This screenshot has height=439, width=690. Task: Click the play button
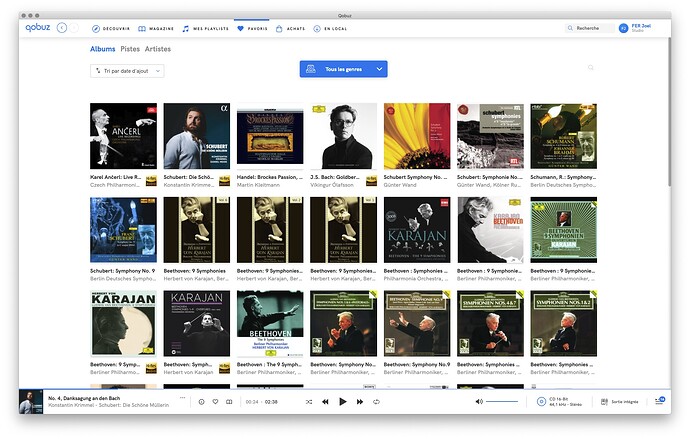point(343,401)
